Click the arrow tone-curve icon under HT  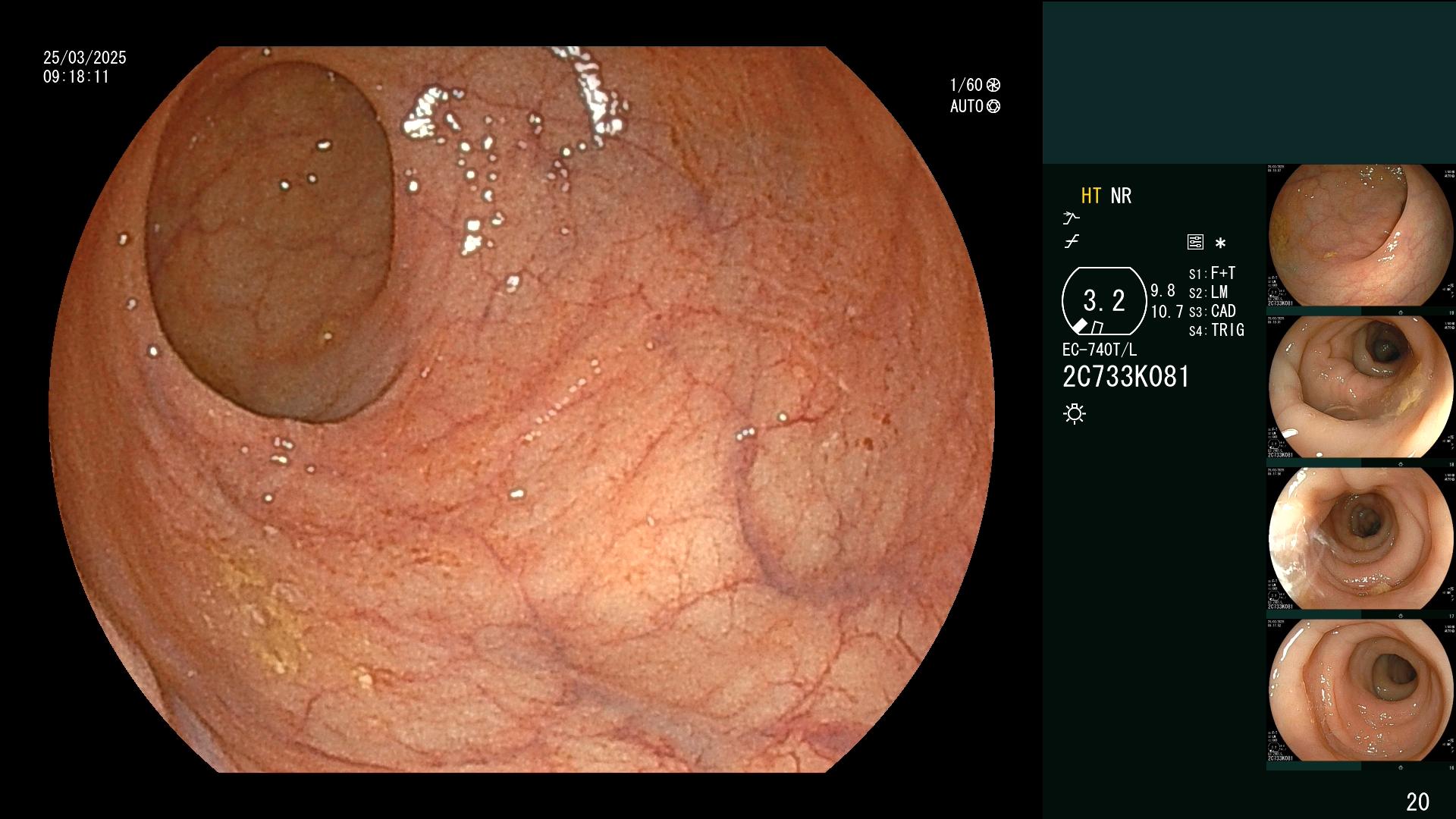(1071, 218)
